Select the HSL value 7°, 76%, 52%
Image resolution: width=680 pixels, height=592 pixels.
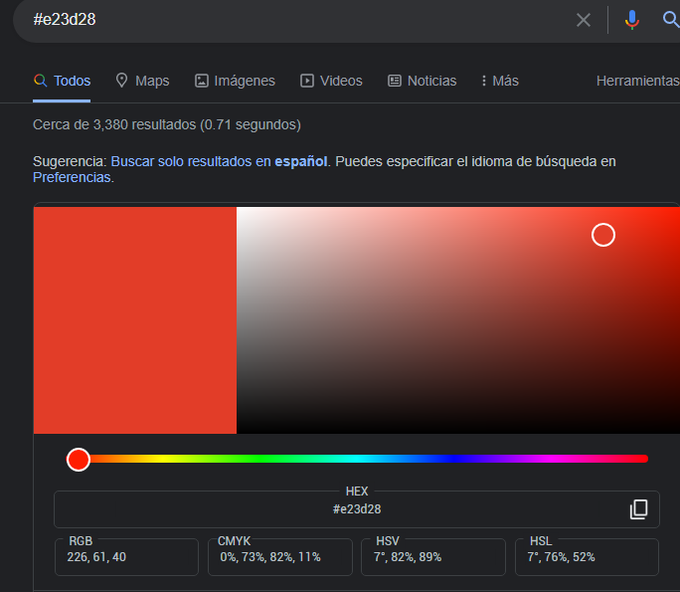pyautogui.click(x=587, y=557)
